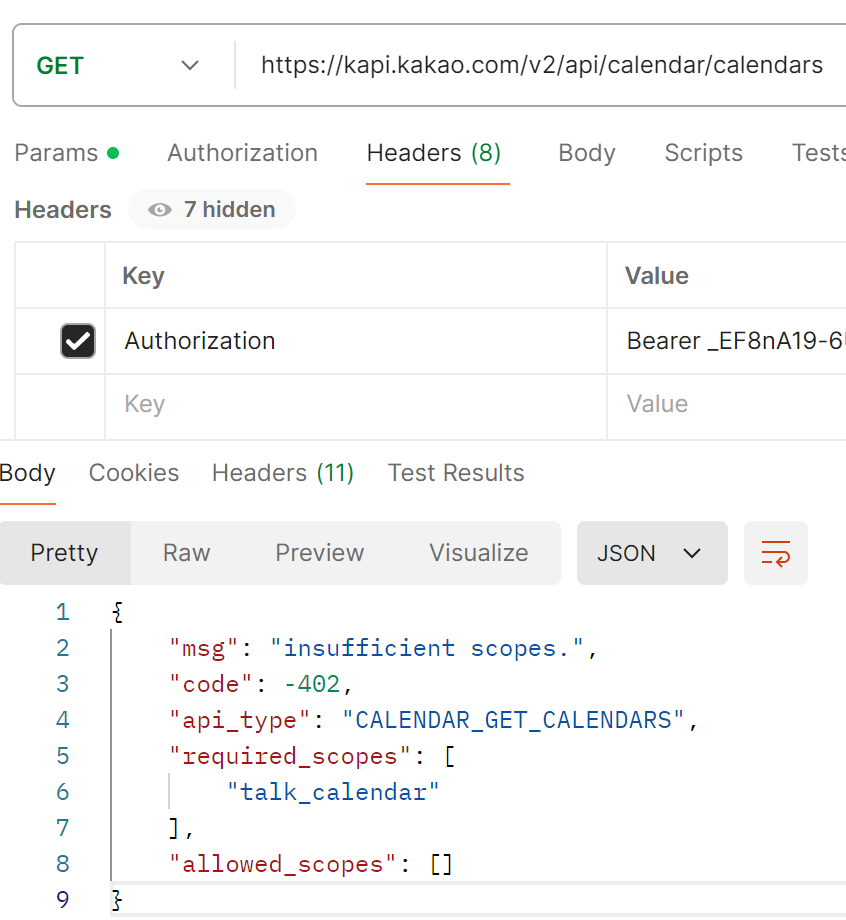Open the Authorization tab

coord(242,153)
